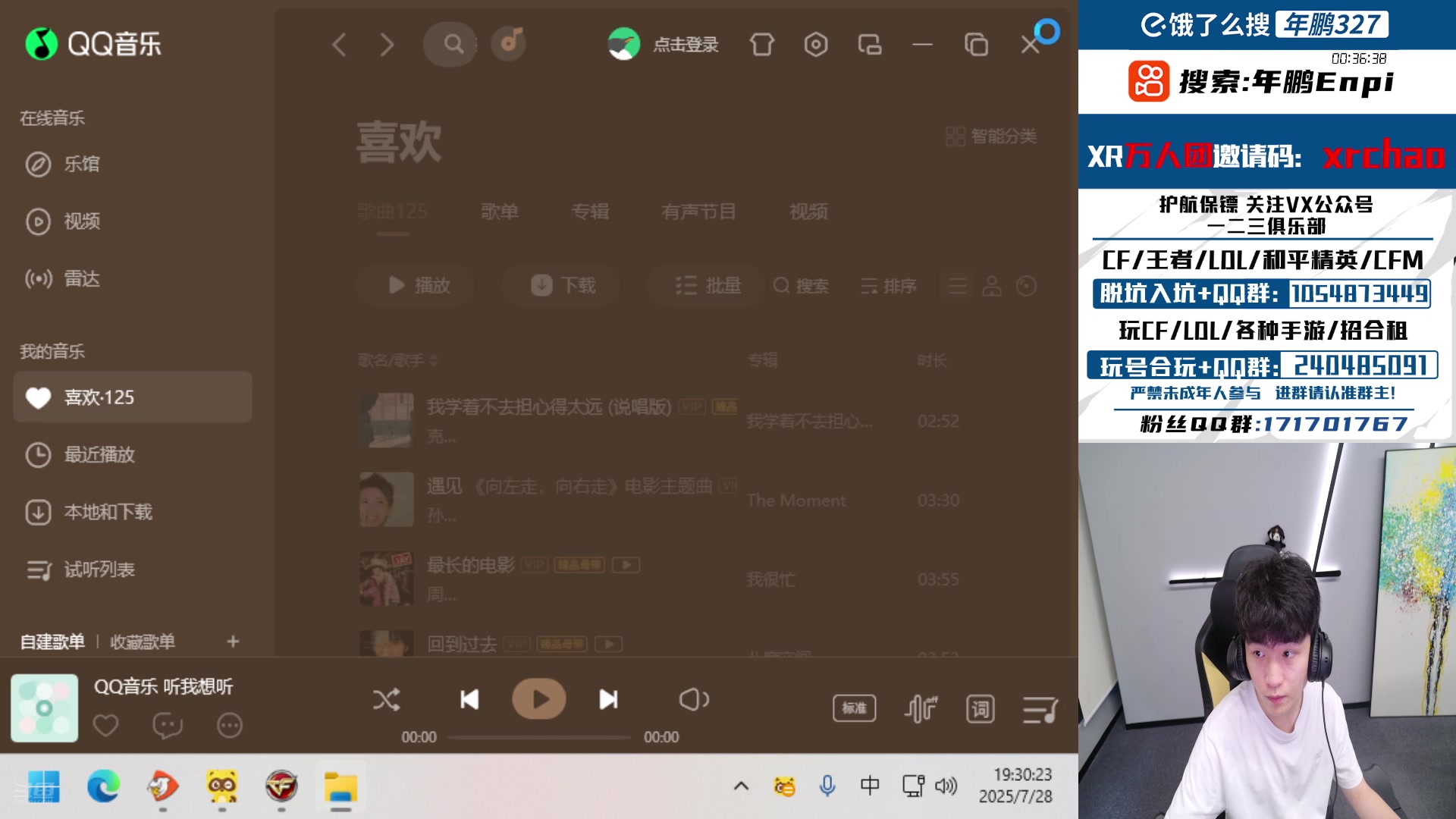Click the 下载 button
Screen dimensions: 1456x819
[x=561, y=286]
